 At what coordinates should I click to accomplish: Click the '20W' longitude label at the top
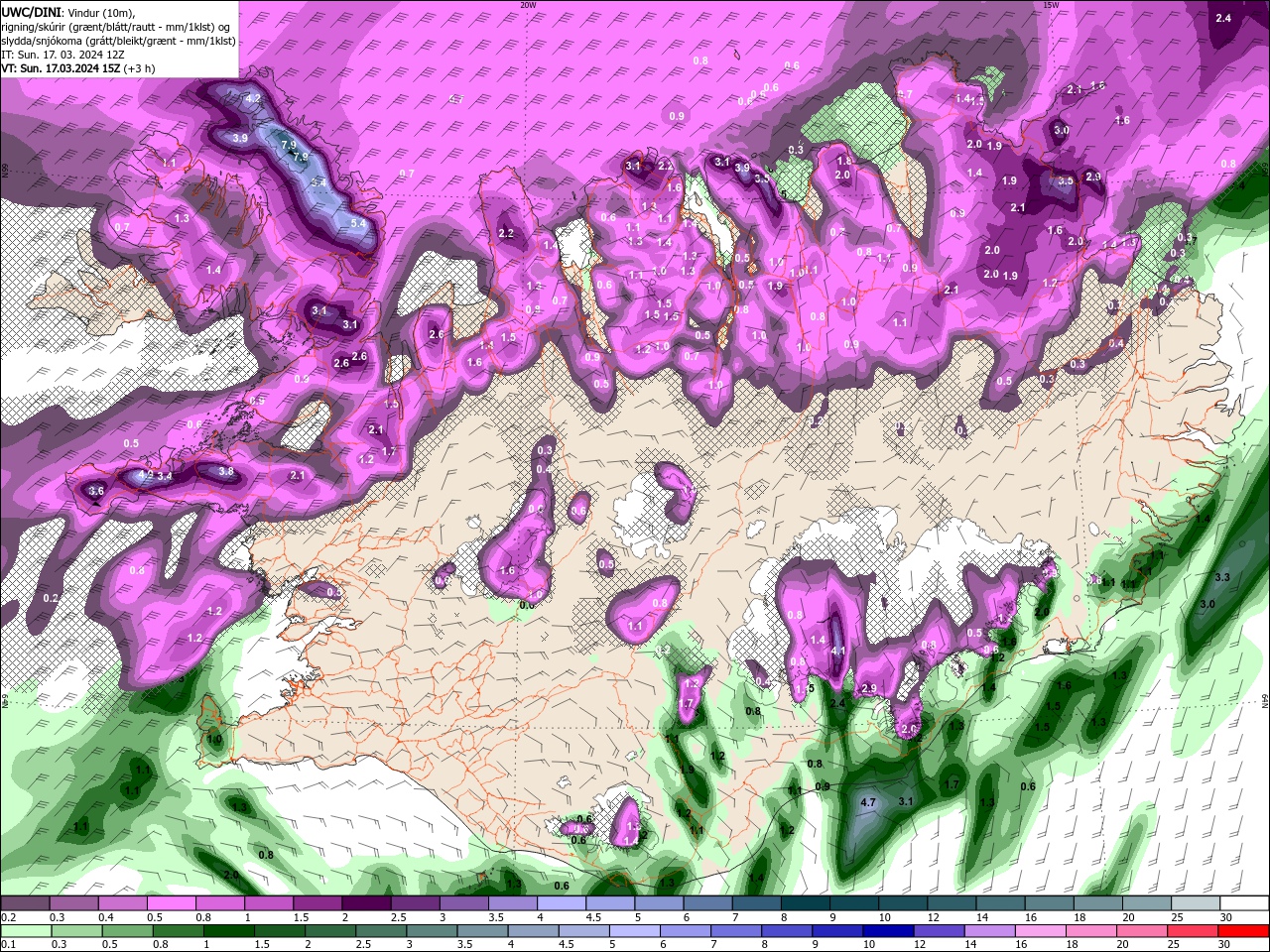tap(528, 5)
